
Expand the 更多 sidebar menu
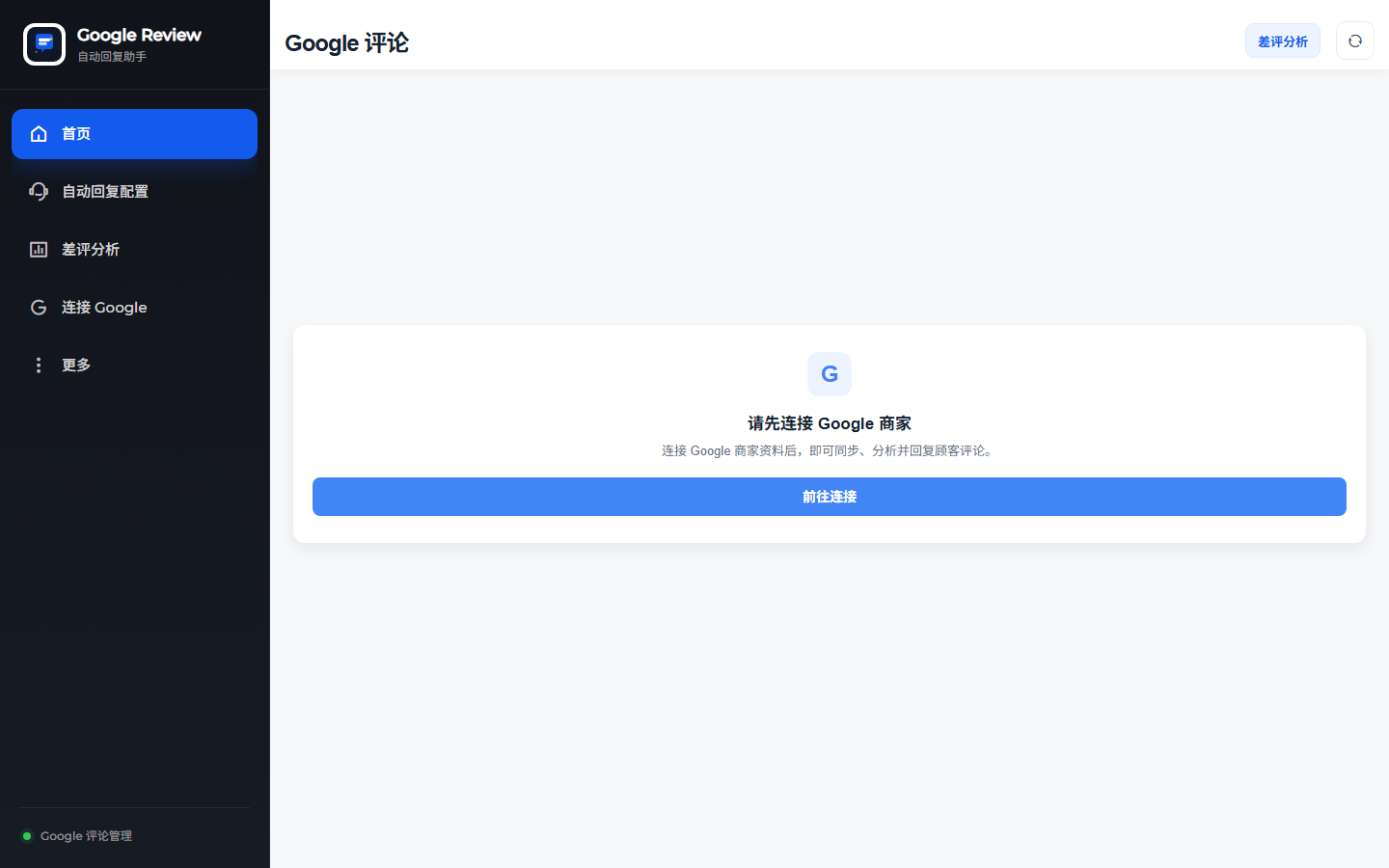point(134,366)
